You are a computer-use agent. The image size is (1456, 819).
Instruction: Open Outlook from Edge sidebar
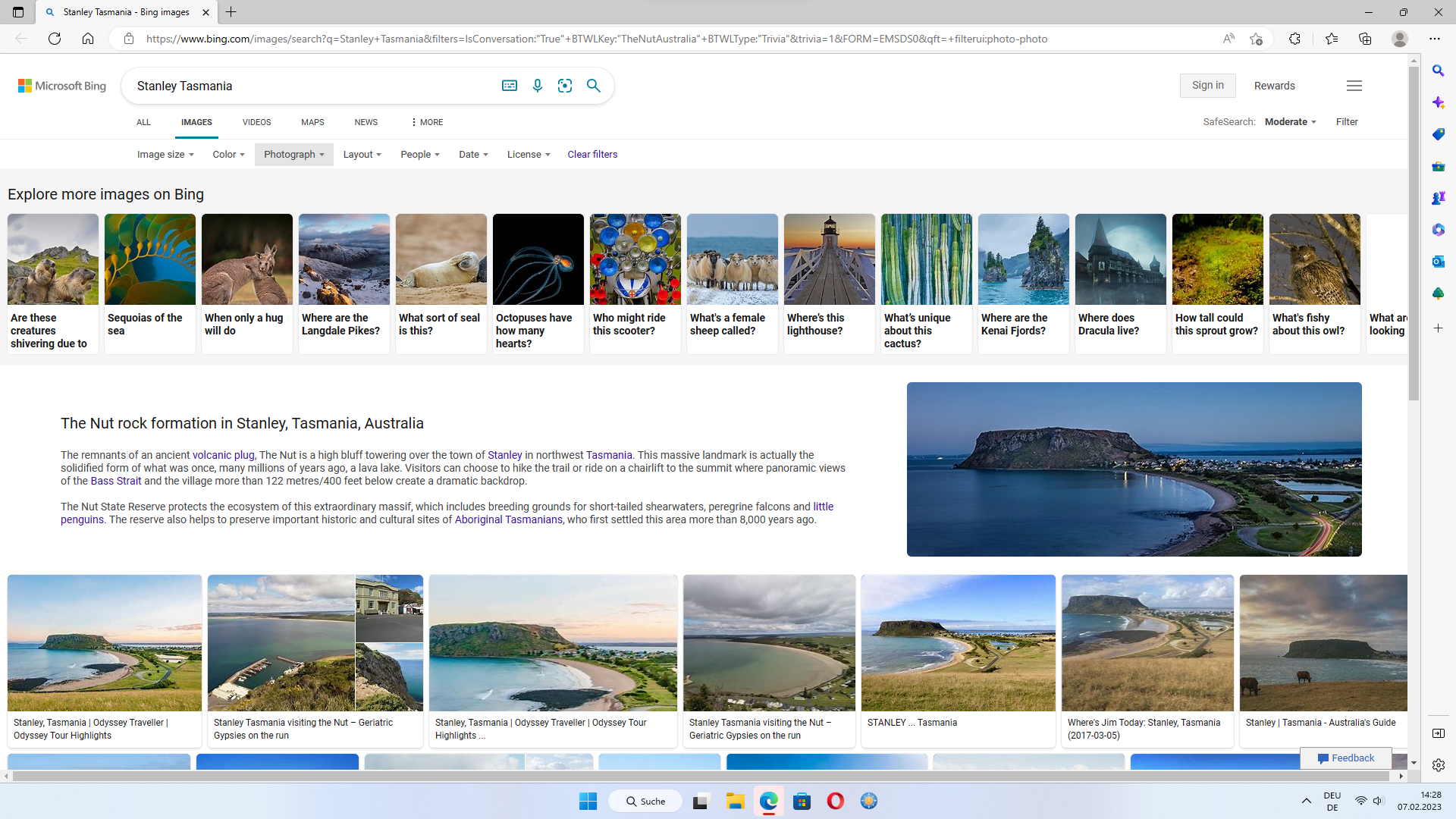(x=1439, y=262)
